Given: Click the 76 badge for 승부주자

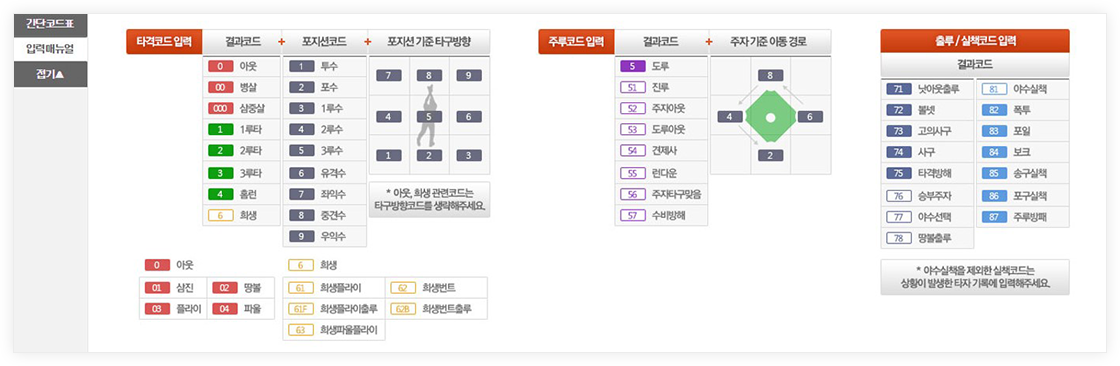Looking at the screenshot, I should 899,195.
